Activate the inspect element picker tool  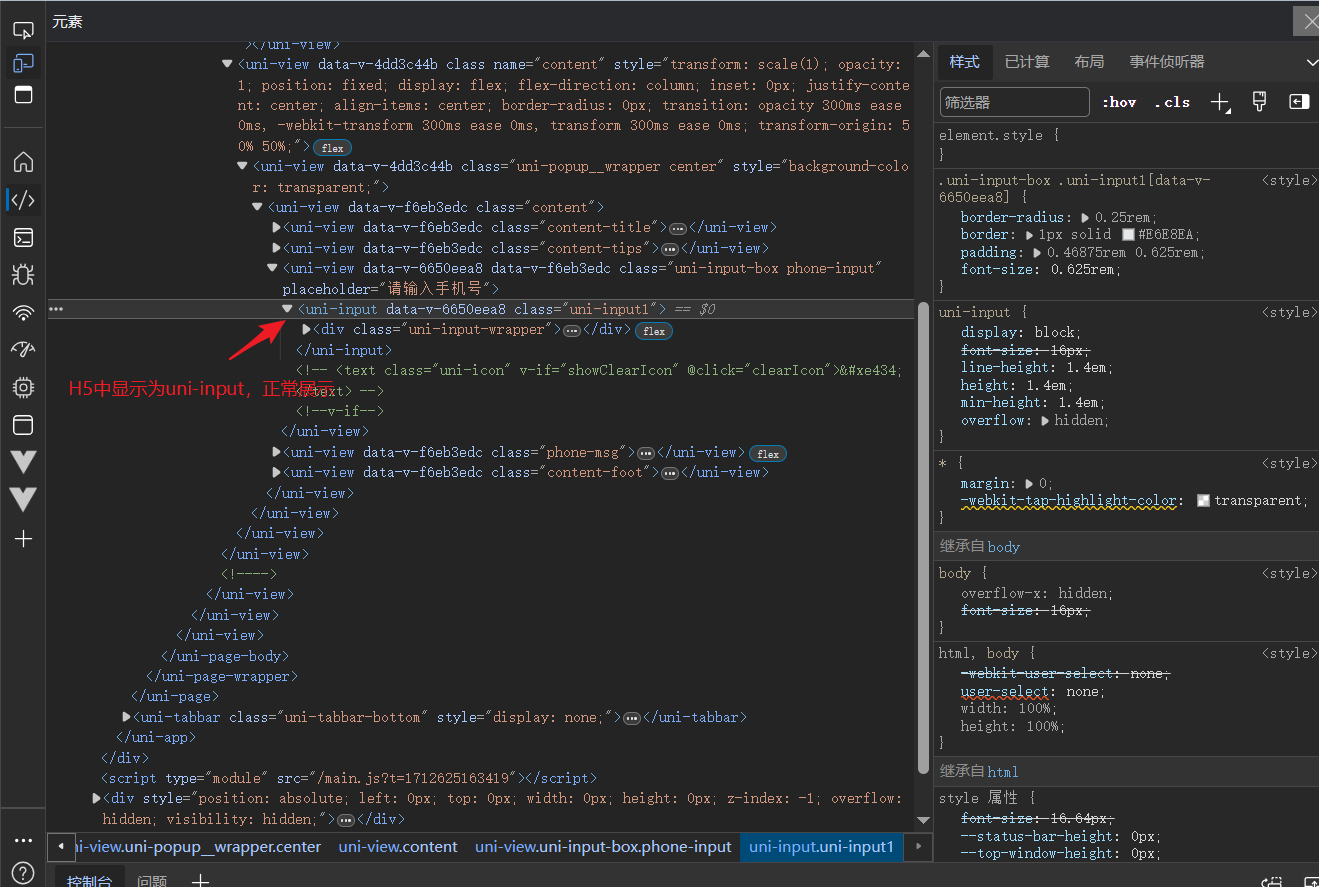click(23, 30)
